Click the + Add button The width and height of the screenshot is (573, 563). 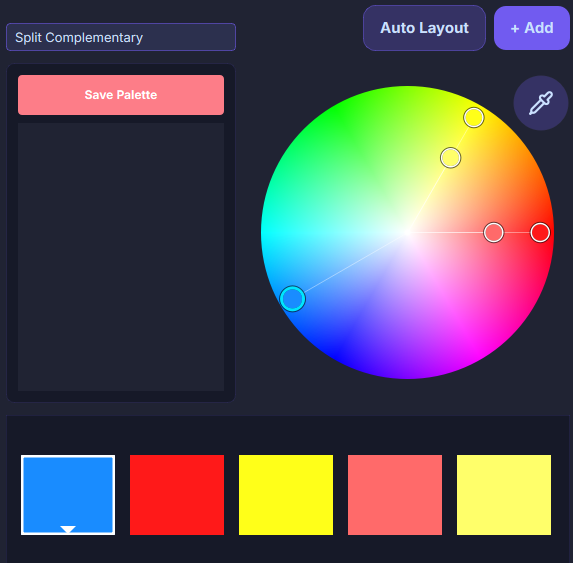(x=532, y=28)
